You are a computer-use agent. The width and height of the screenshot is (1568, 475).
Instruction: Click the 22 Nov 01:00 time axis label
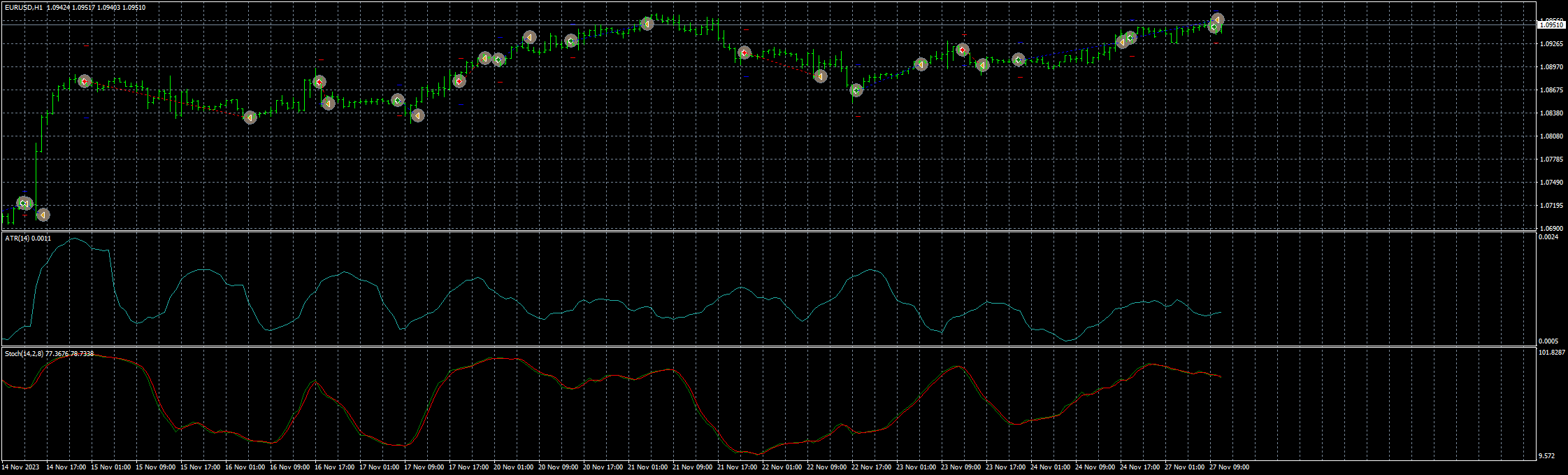[x=782, y=467]
